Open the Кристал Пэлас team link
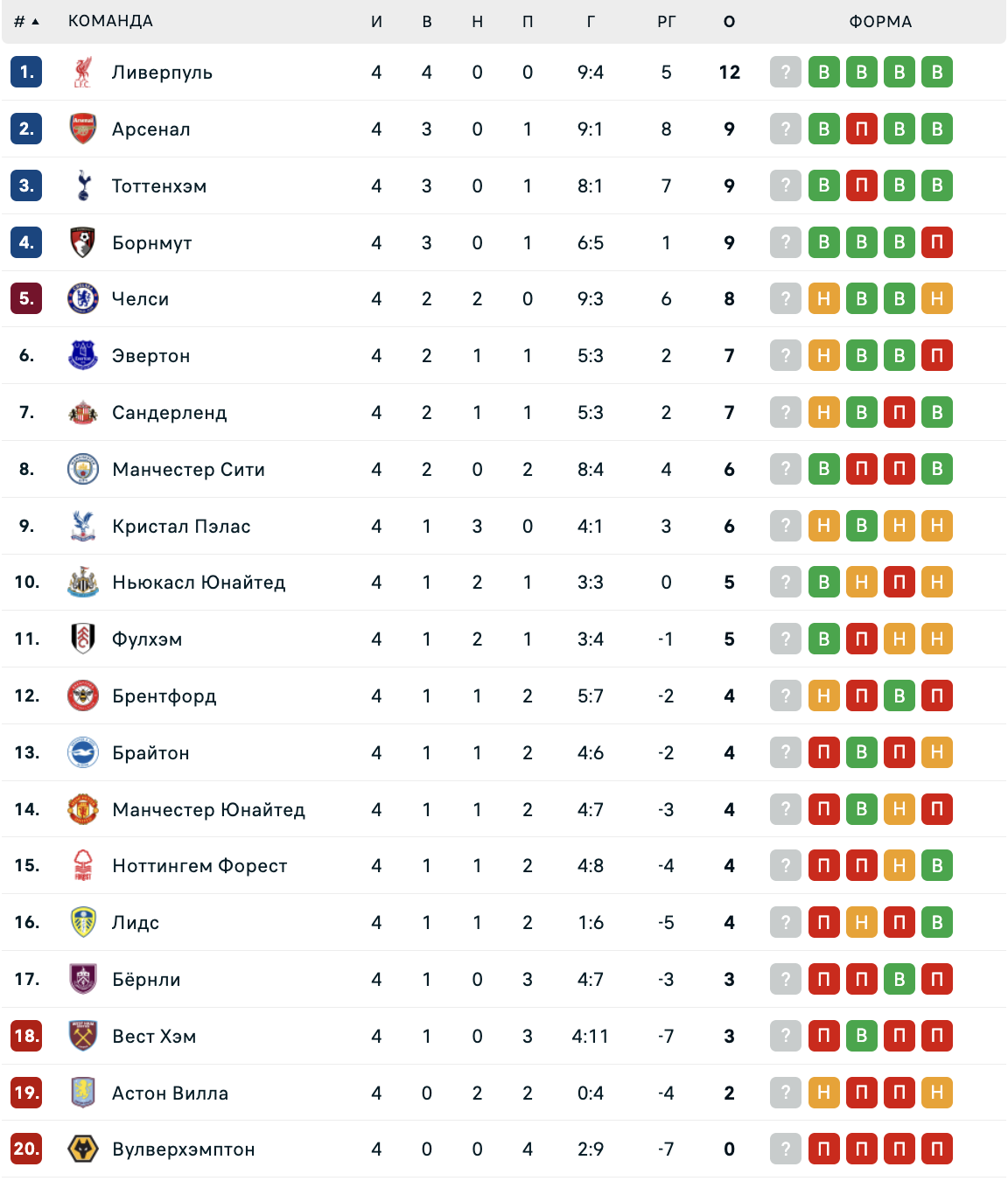1008x1181 pixels. (x=181, y=526)
